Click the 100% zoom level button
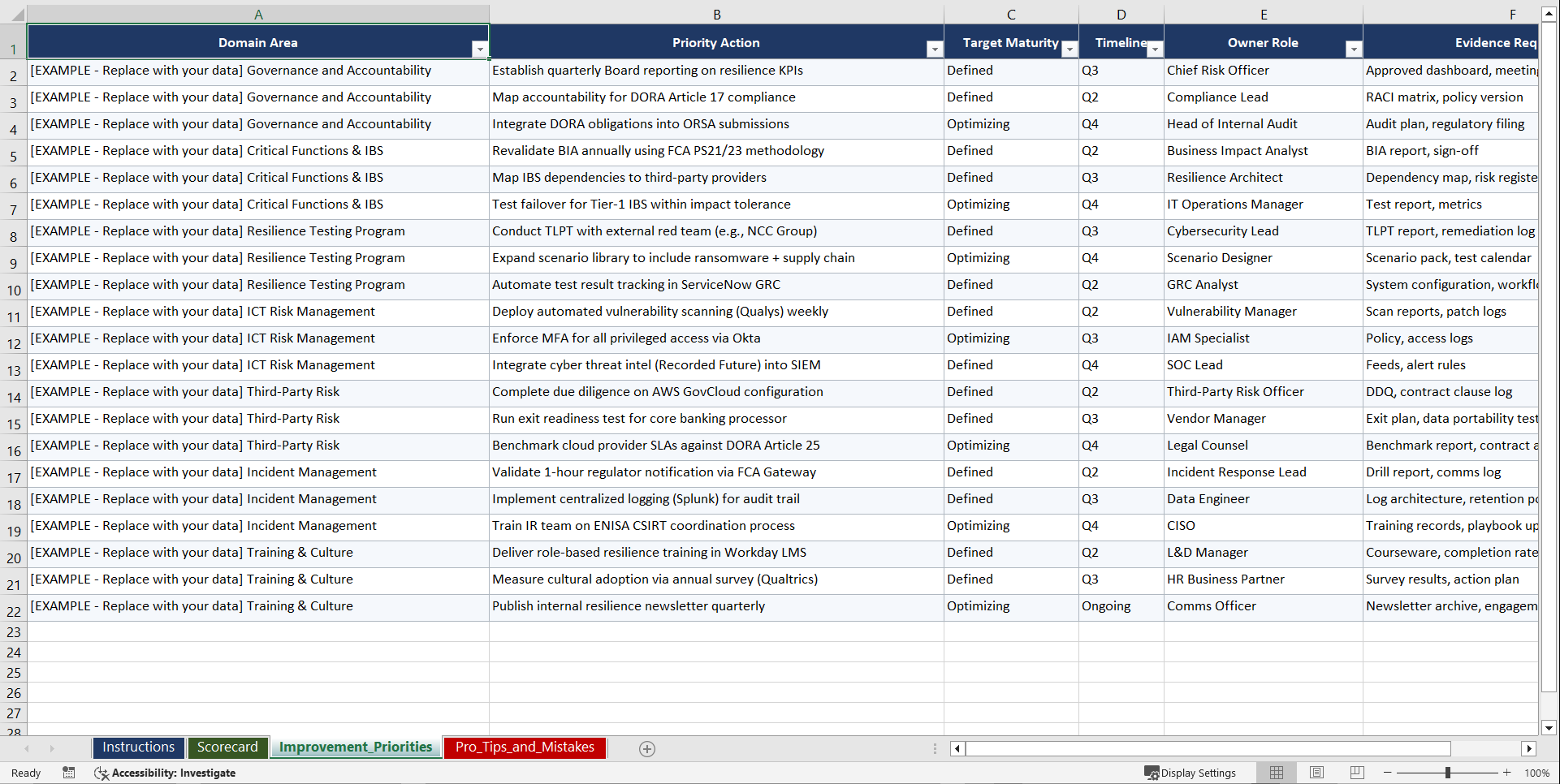This screenshot has width=1560, height=784. (x=1536, y=773)
